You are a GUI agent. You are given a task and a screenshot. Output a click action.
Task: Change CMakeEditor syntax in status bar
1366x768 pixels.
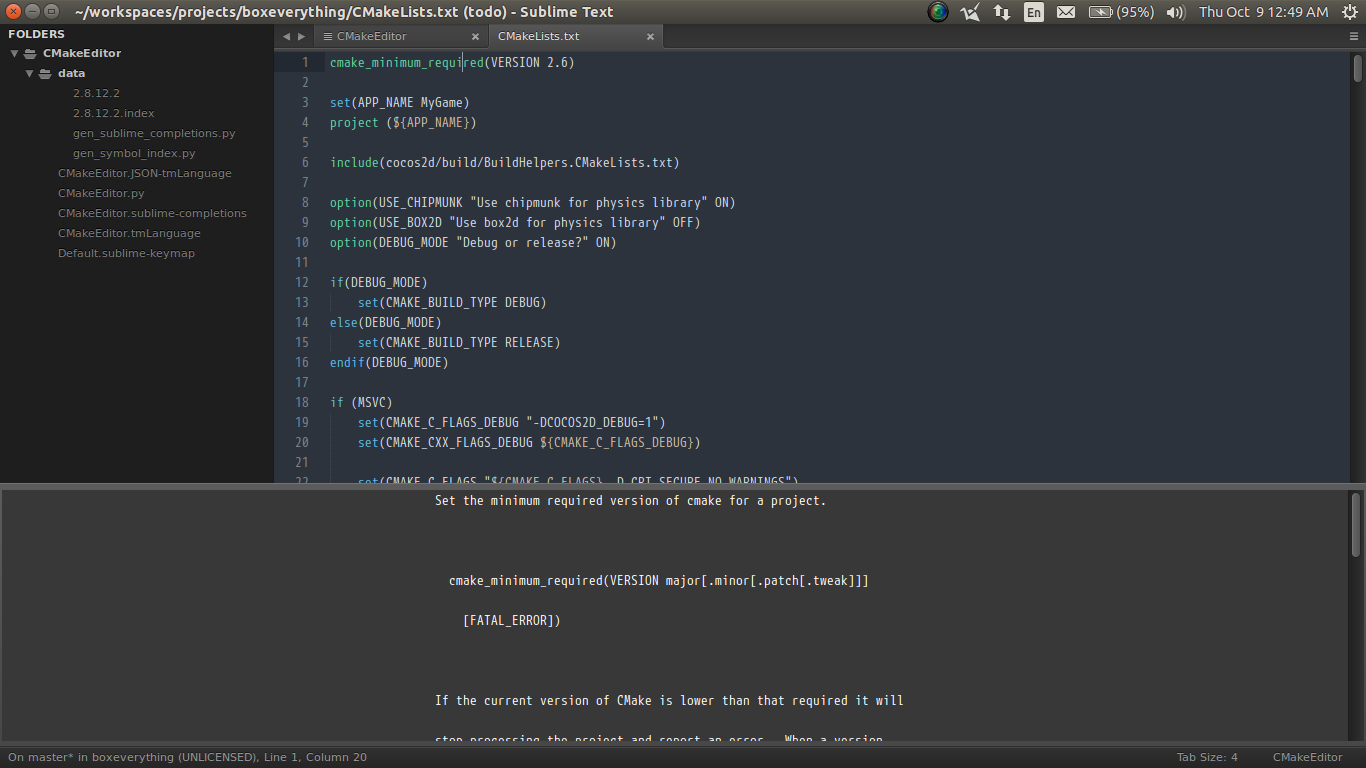1307,757
